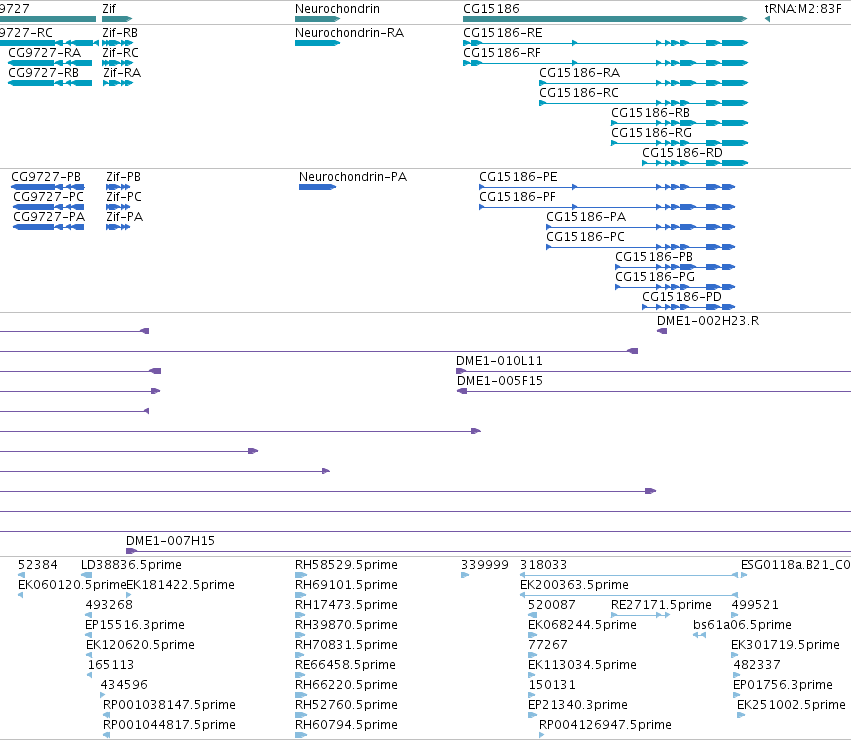Select the CG9727-PA protein feature

49,227
